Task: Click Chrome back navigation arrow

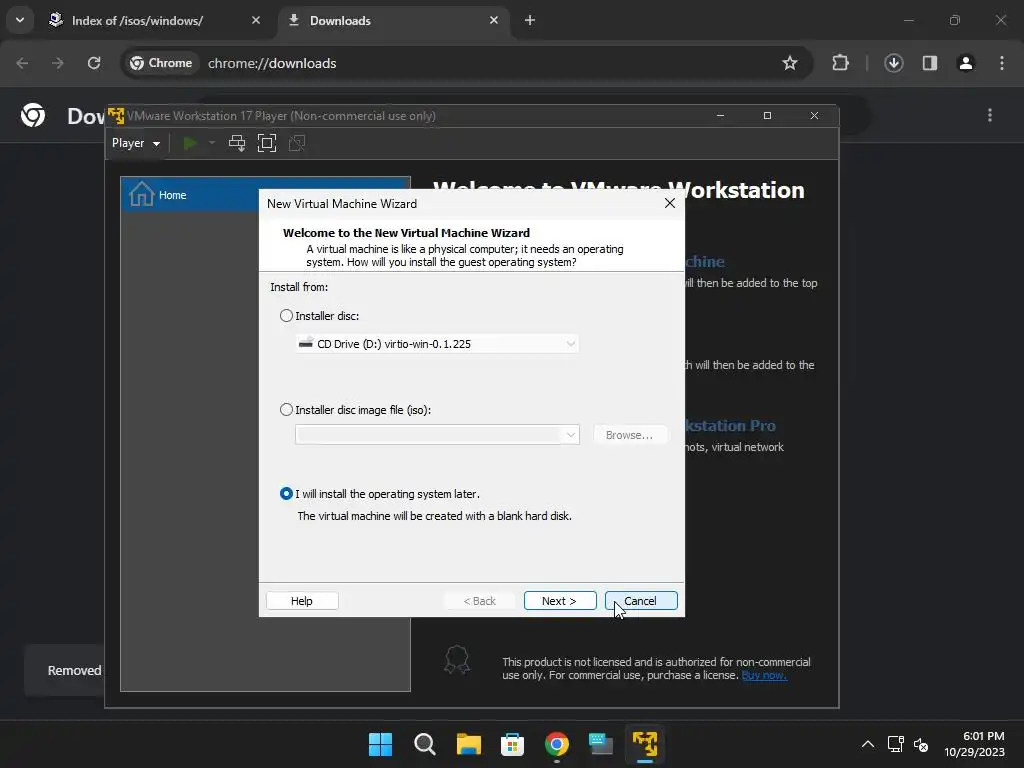Action: (x=22, y=63)
